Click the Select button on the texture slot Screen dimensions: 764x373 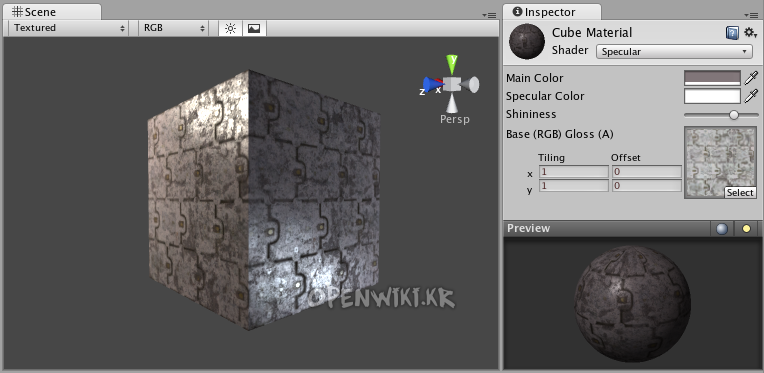[740, 192]
